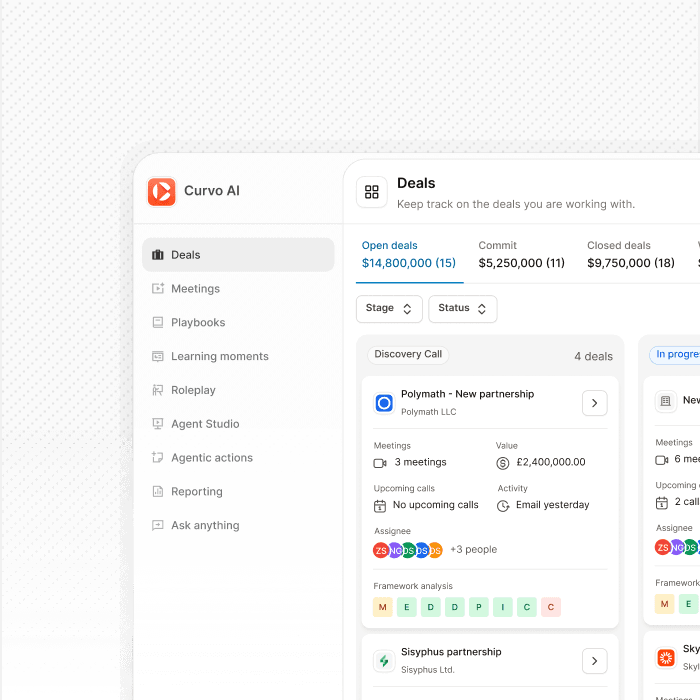The width and height of the screenshot is (700, 700).
Task: Click the Meetings sidebar icon
Action: (x=158, y=288)
